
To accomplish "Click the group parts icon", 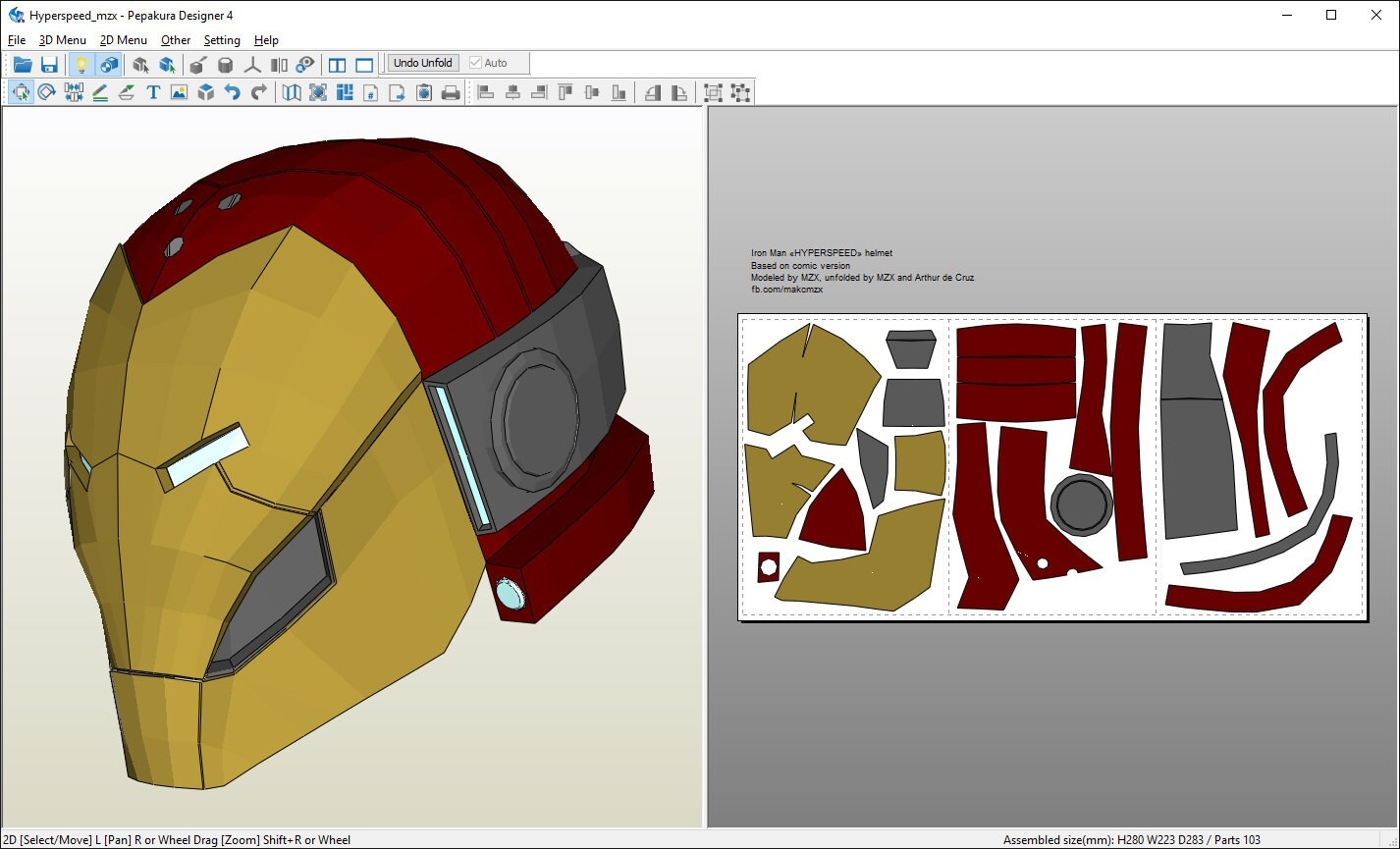I will [x=714, y=92].
